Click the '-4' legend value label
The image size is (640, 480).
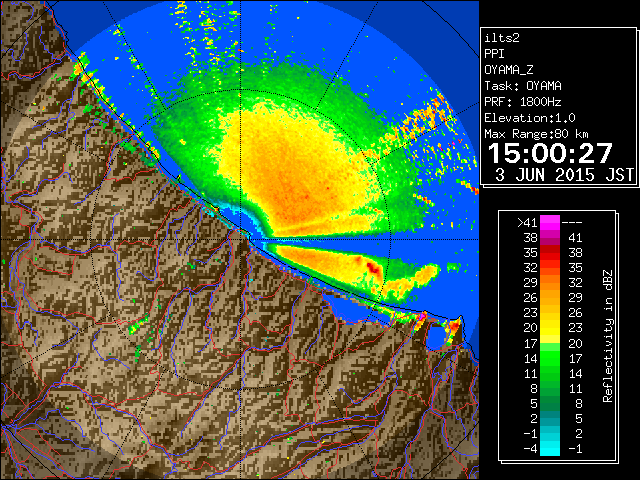tap(530, 448)
